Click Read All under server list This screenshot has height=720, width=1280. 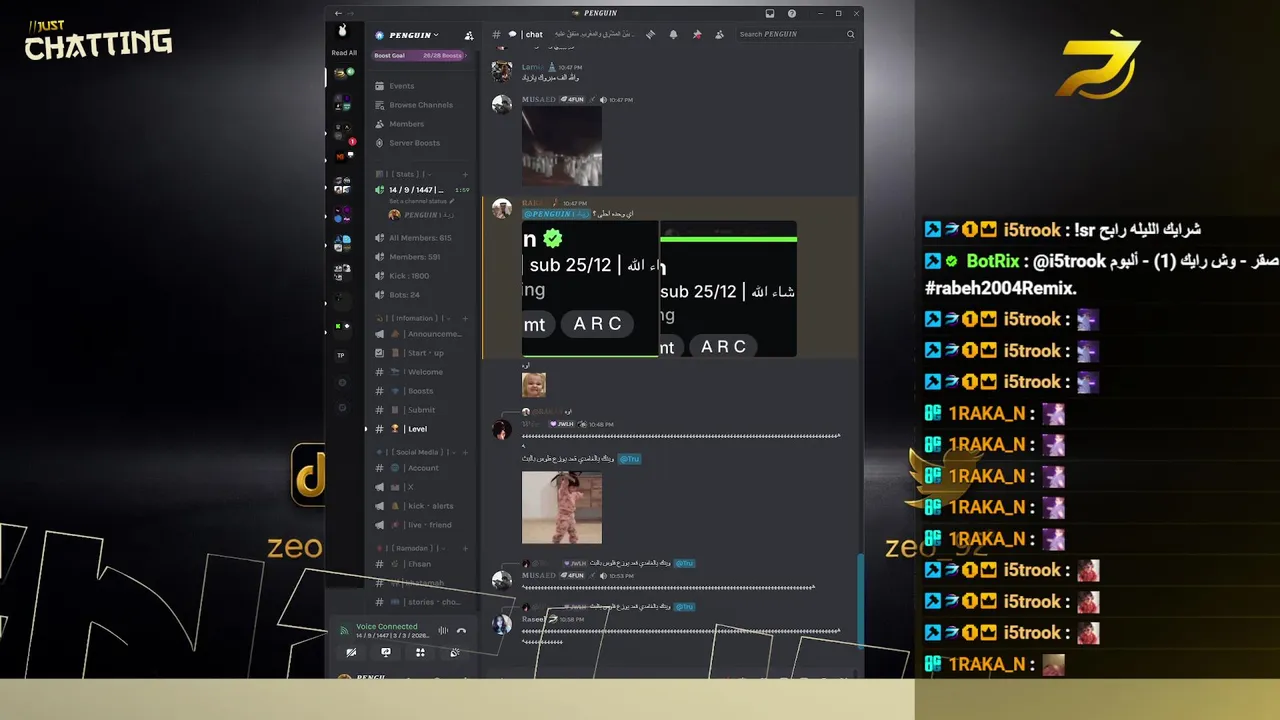pyautogui.click(x=344, y=53)
